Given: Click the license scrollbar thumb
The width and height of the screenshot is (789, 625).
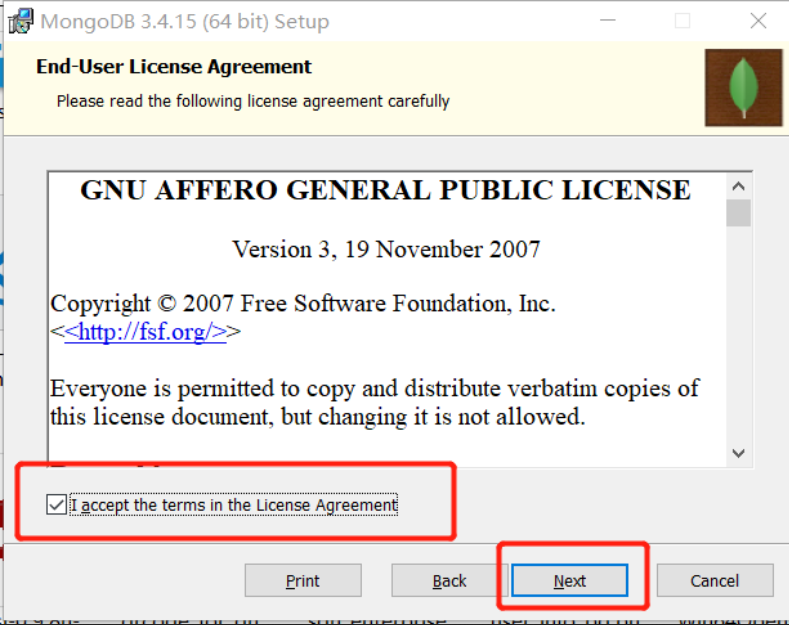Looking at the screenshot, I should pyautogui.click(x=738, y=213).
